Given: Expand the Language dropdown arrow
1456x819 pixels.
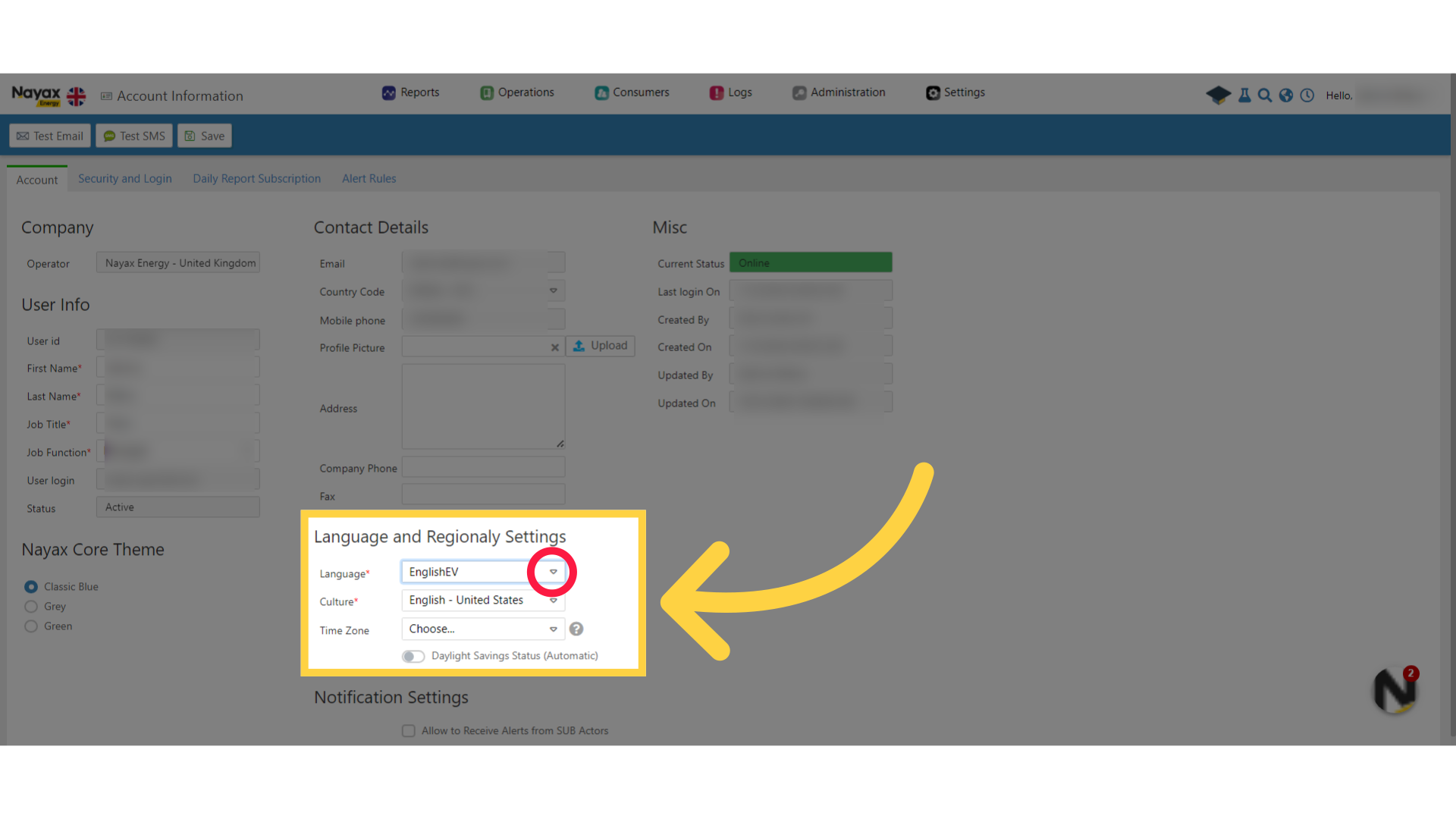Looking at the screenshot, I should pyautogui.click(x=553, y=572).
